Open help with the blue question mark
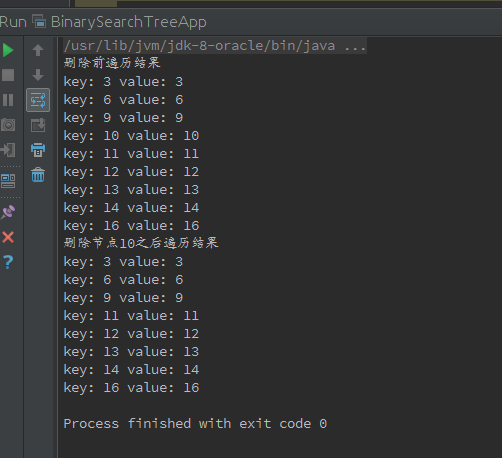The width and height of the screenshot is (502, 458). point(8,262)
